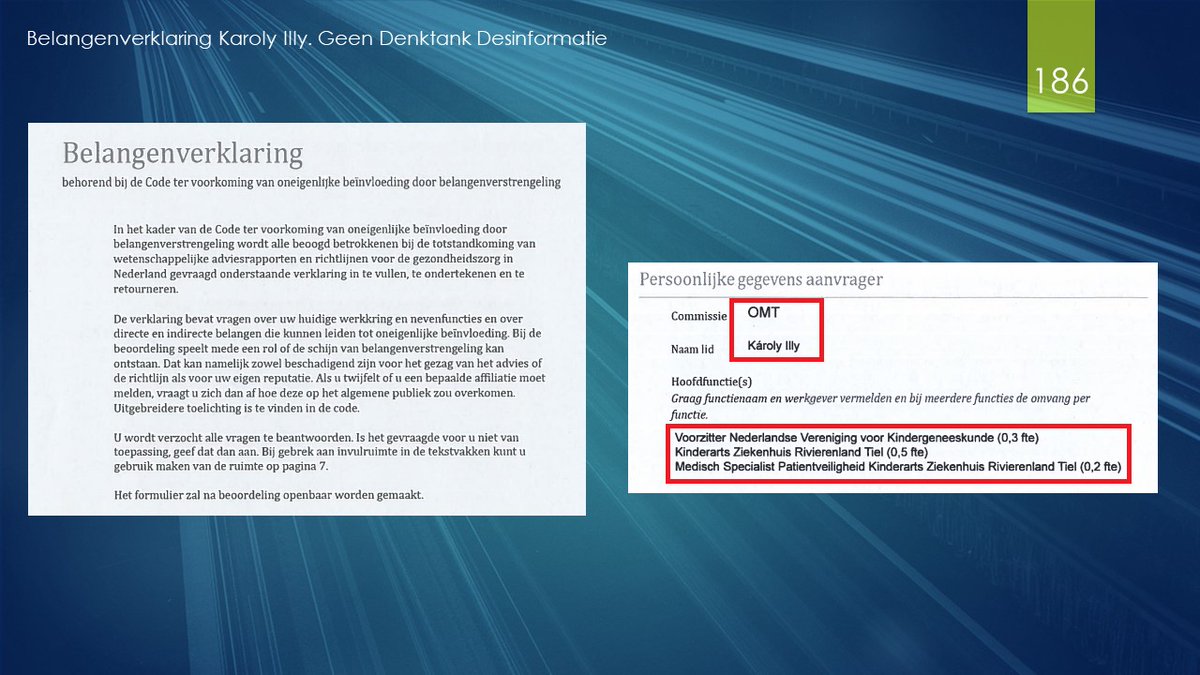This screenshot has width=1200, height=675.
Task: Click the Voorzitter Nederlandse Vereniging voor Kindergeneeskunde line
Action: click(x=858, y=437)
